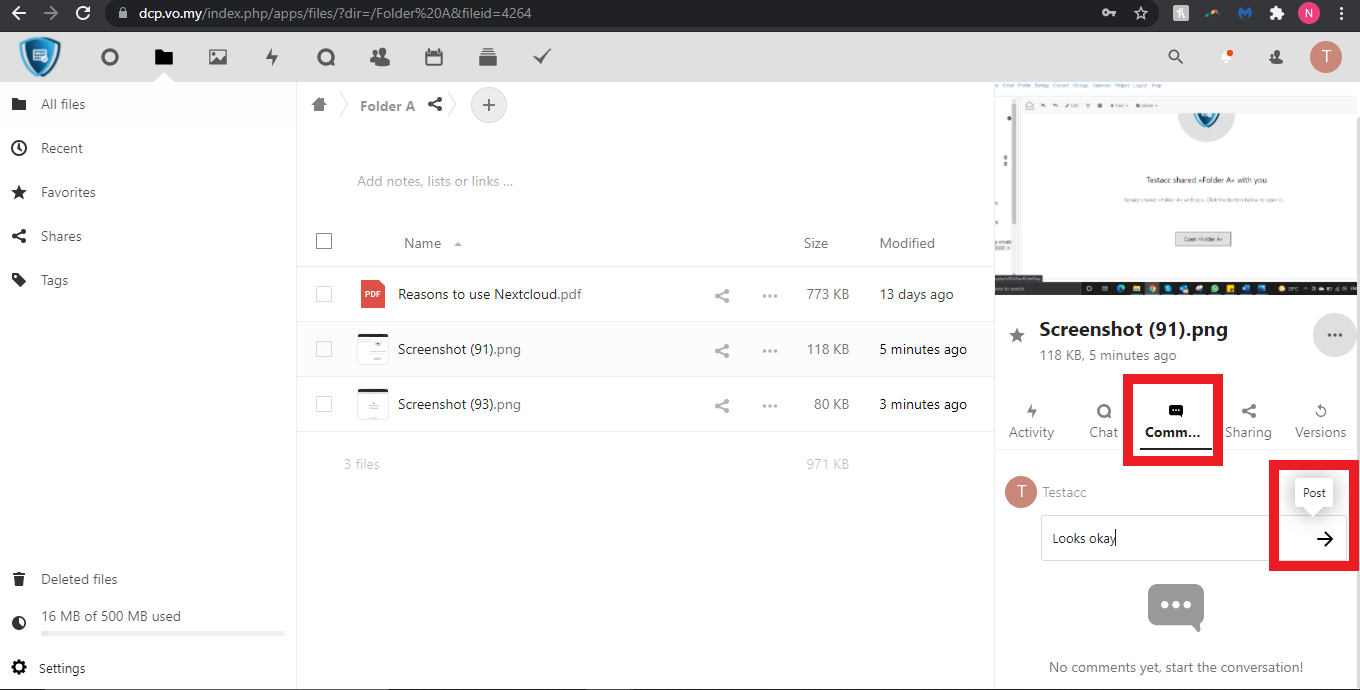Screen dimensions: 1360x690
Task: Select the Screenshot (93).png checkbox
Action: point(324,404)
